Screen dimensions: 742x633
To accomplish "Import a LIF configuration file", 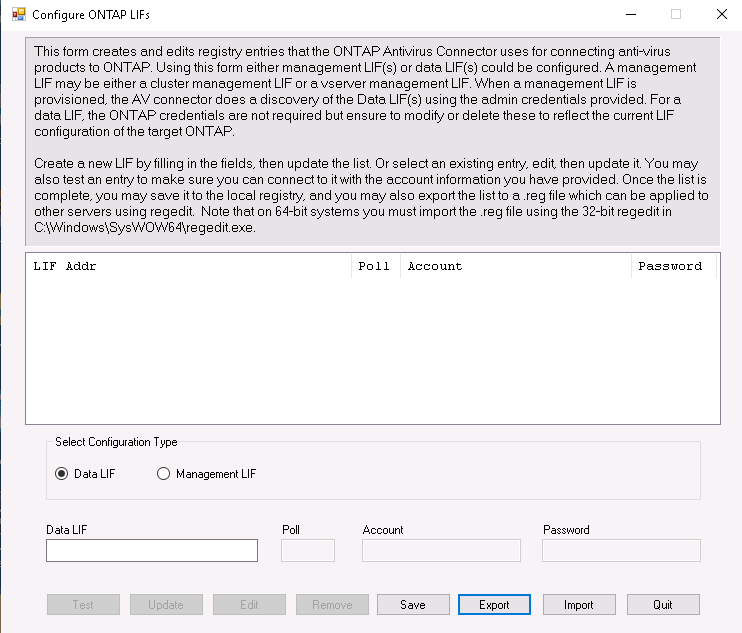I will 579,605.
